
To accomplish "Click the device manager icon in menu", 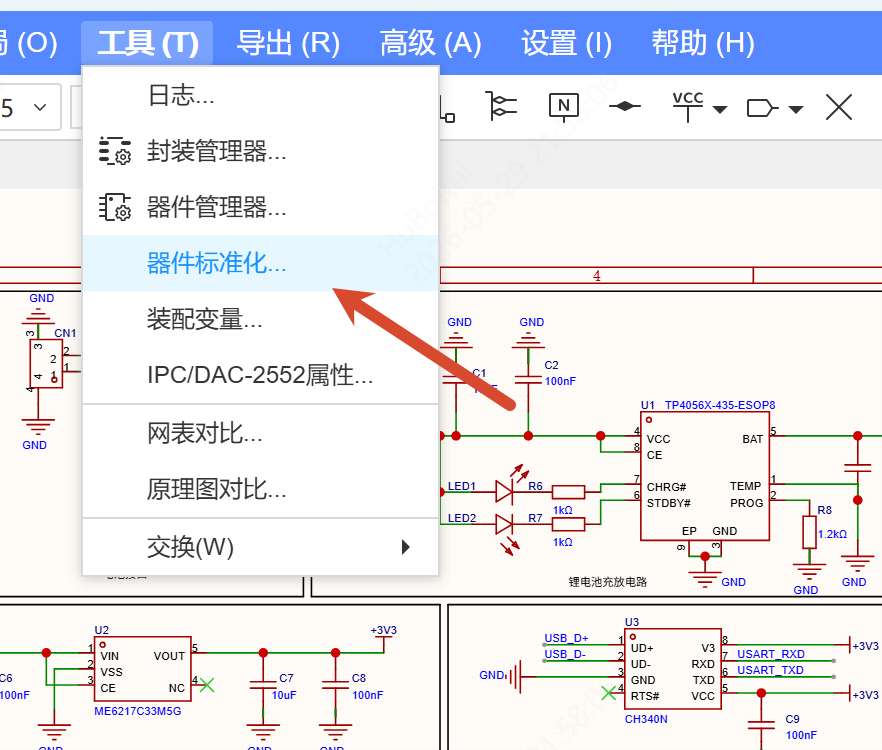I will pyautogui.click(x=115, y=207).
